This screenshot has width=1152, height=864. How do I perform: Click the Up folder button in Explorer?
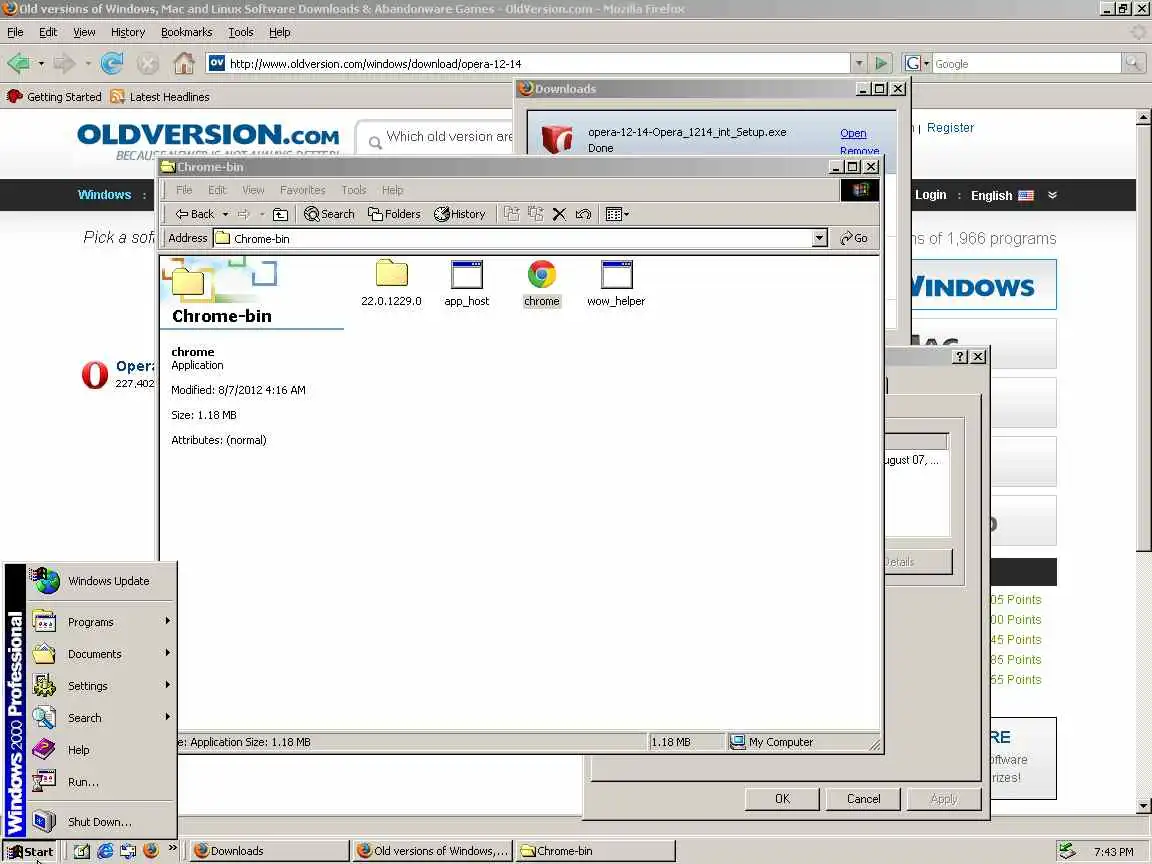click(x=281, y=214)
